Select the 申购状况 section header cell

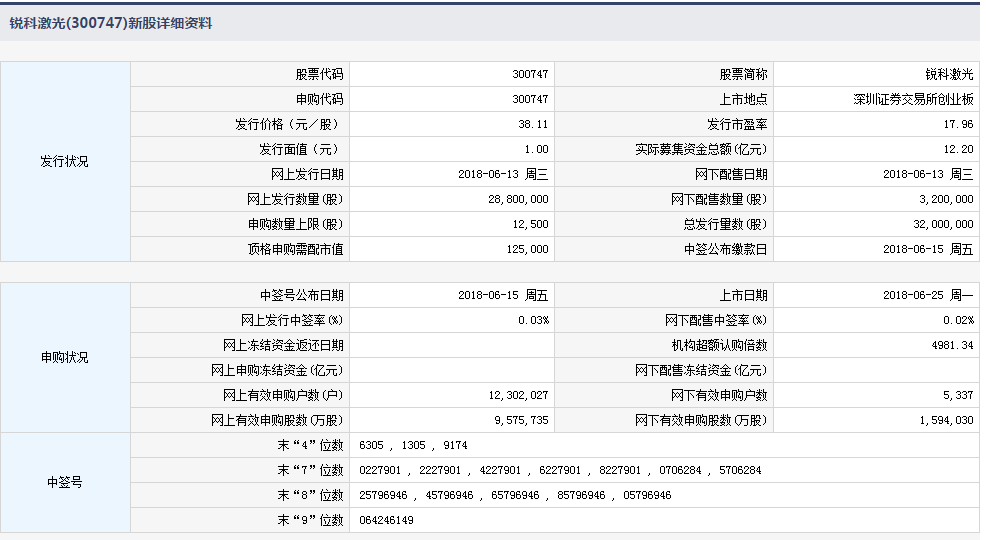[65, 358]
